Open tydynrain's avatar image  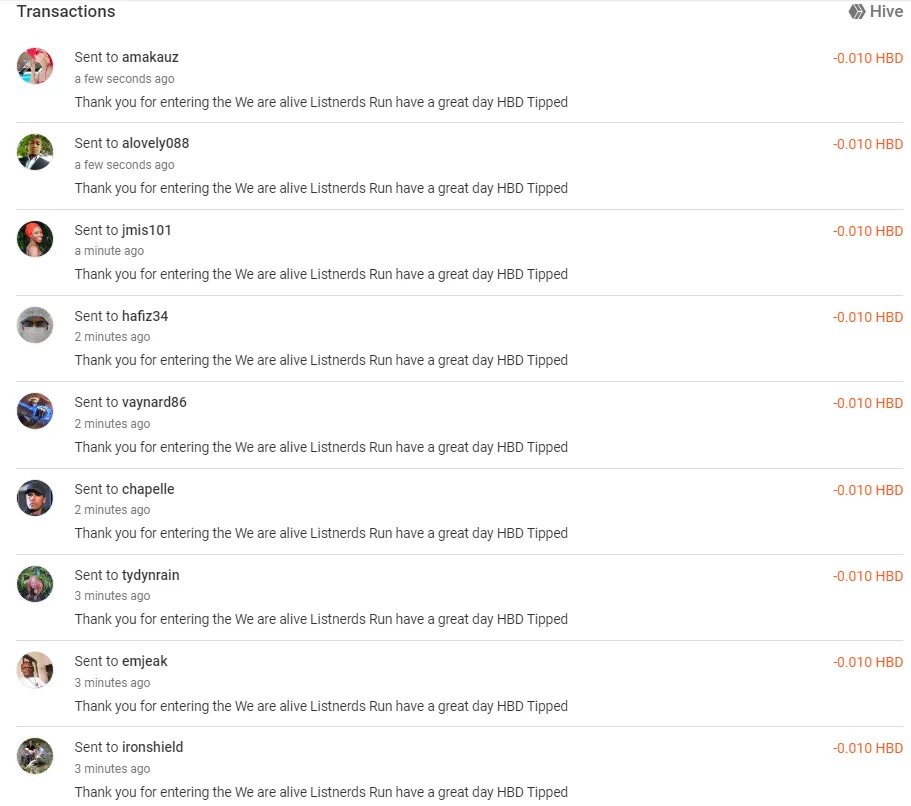point(35,584)
